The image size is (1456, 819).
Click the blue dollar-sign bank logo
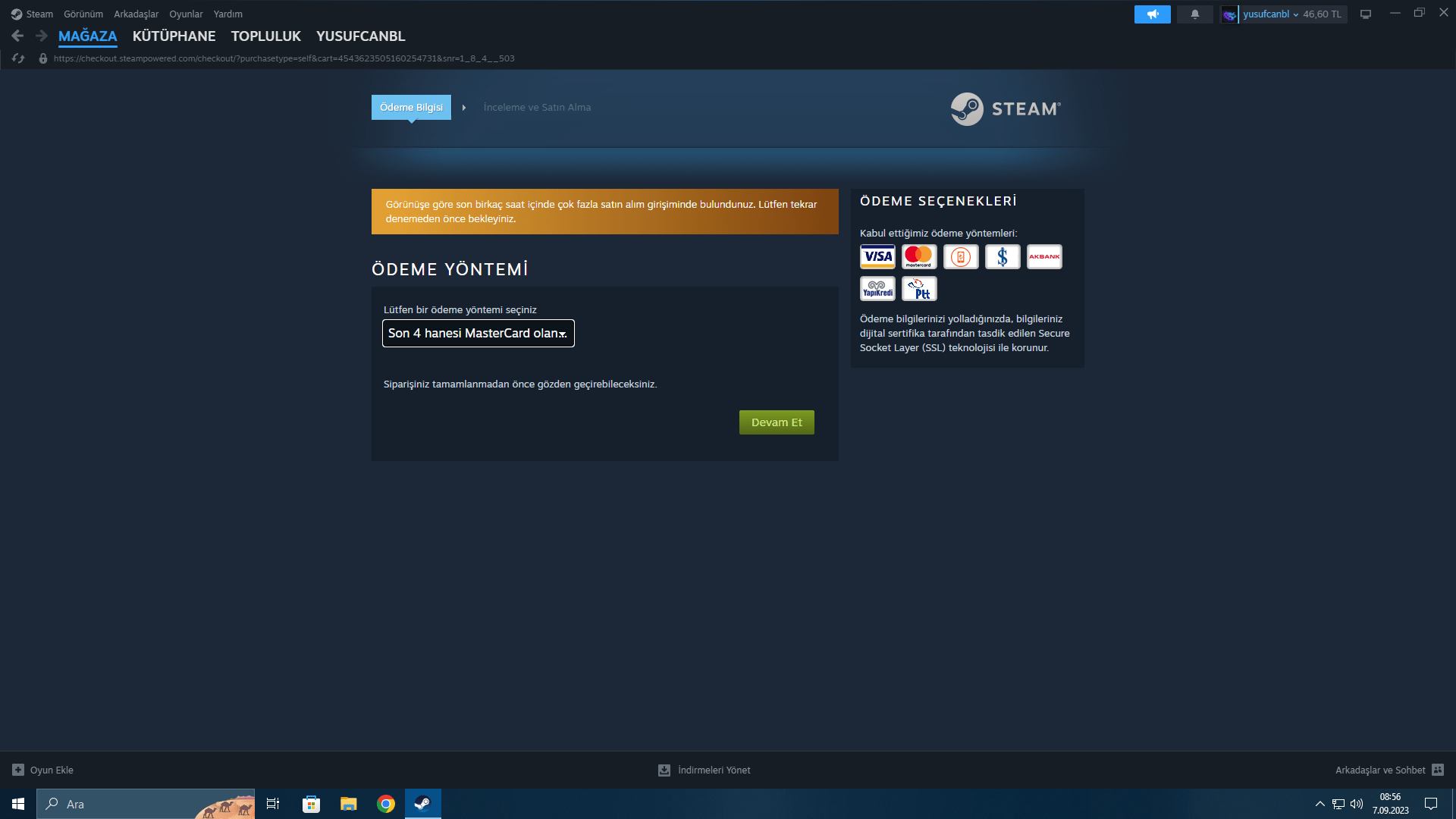click(x=1003, y=256)
